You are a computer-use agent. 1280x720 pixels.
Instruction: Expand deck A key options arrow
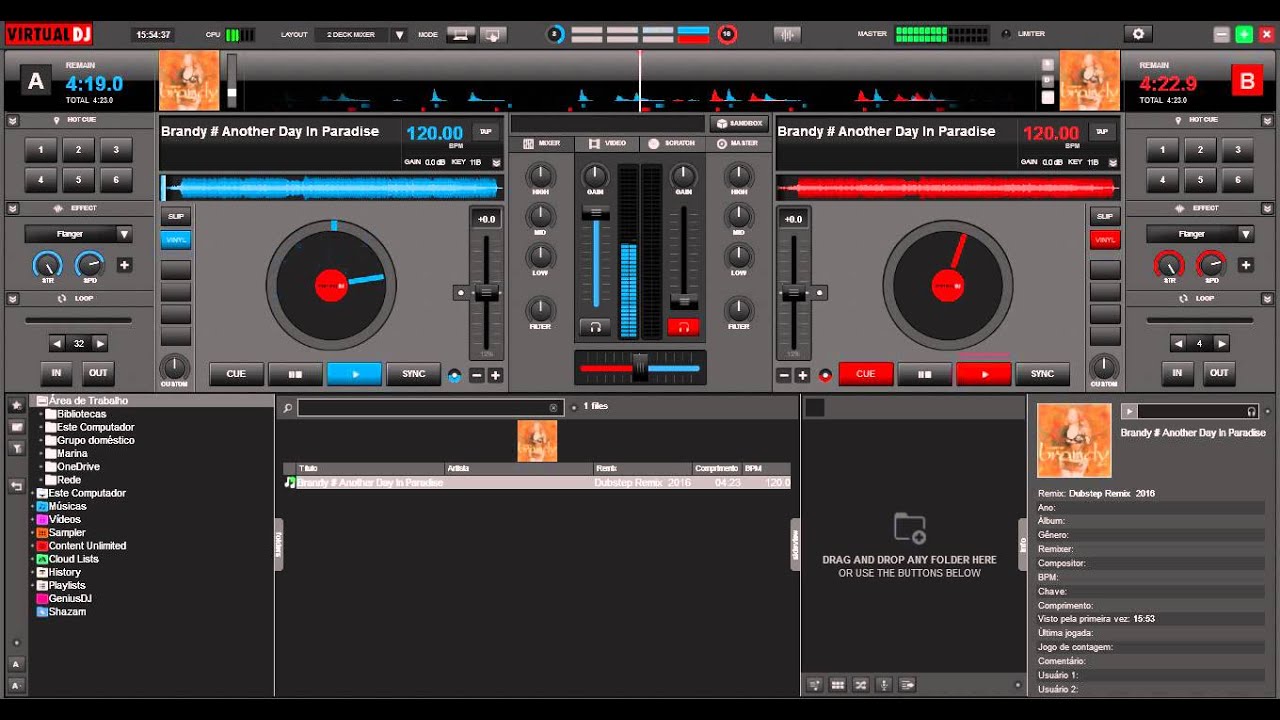[496, 162]
